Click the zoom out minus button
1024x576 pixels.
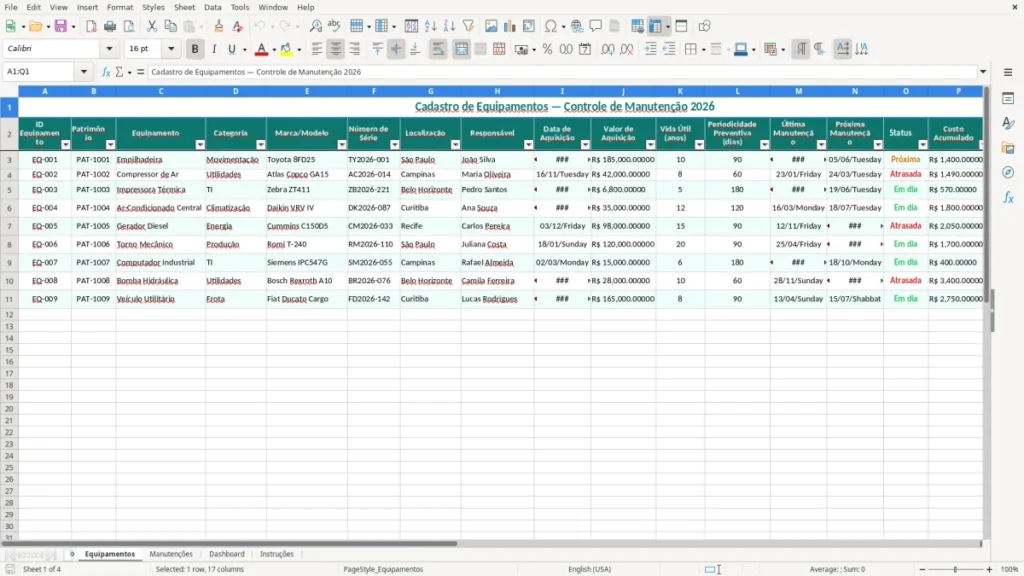[922, 569]
